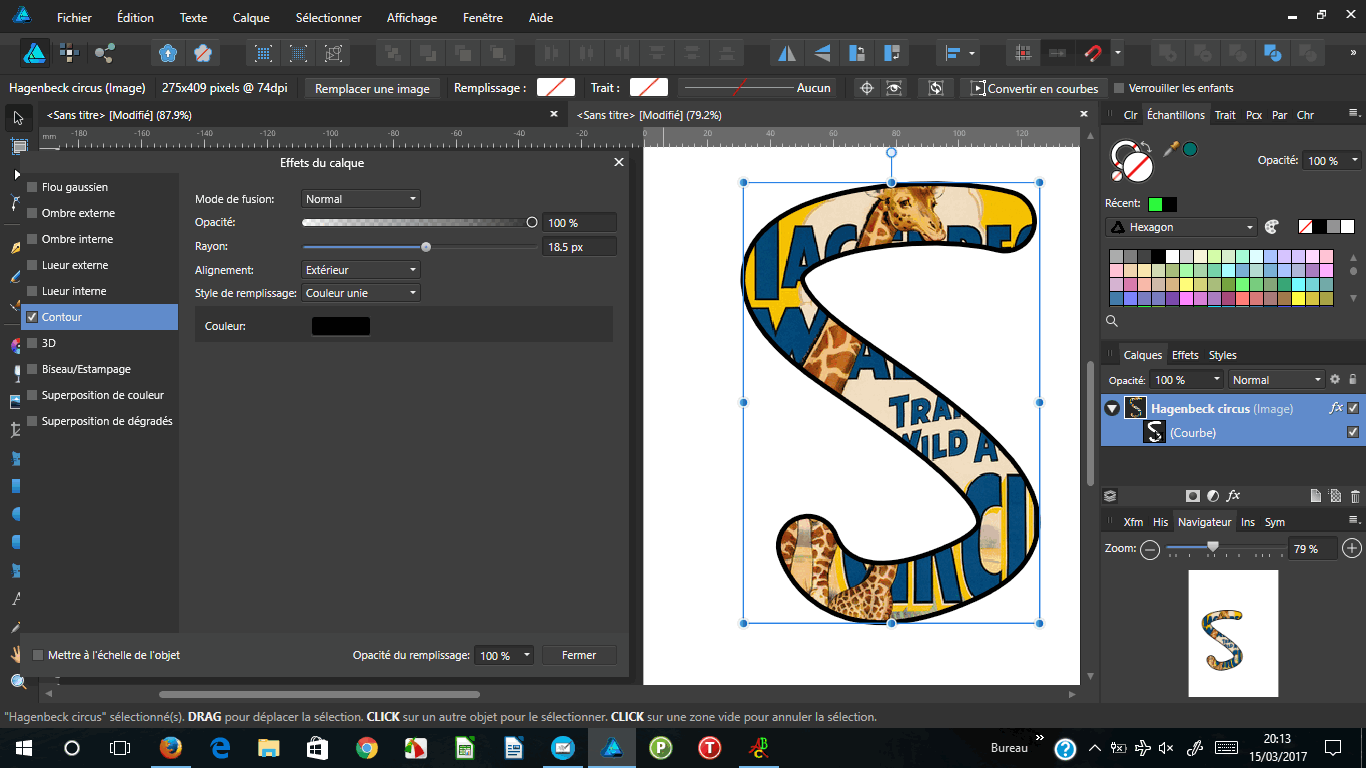Check Verrouiller les enfants
The image size is (1366, 768).
1119,88
